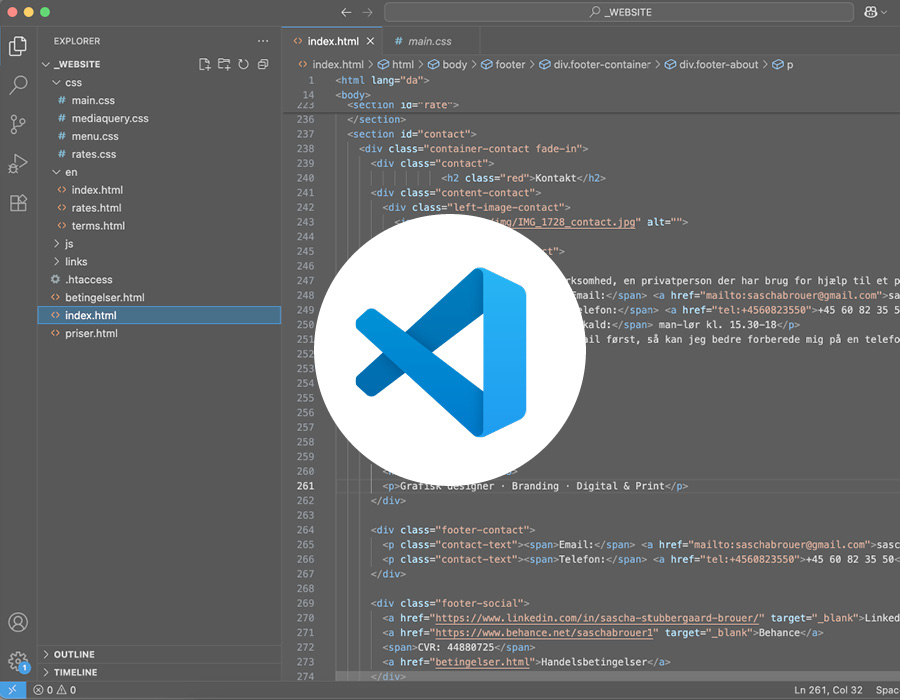The image size is (900, 700).
Task: Click the Ln 261, Col 32 status
Action: coord(828,690)
